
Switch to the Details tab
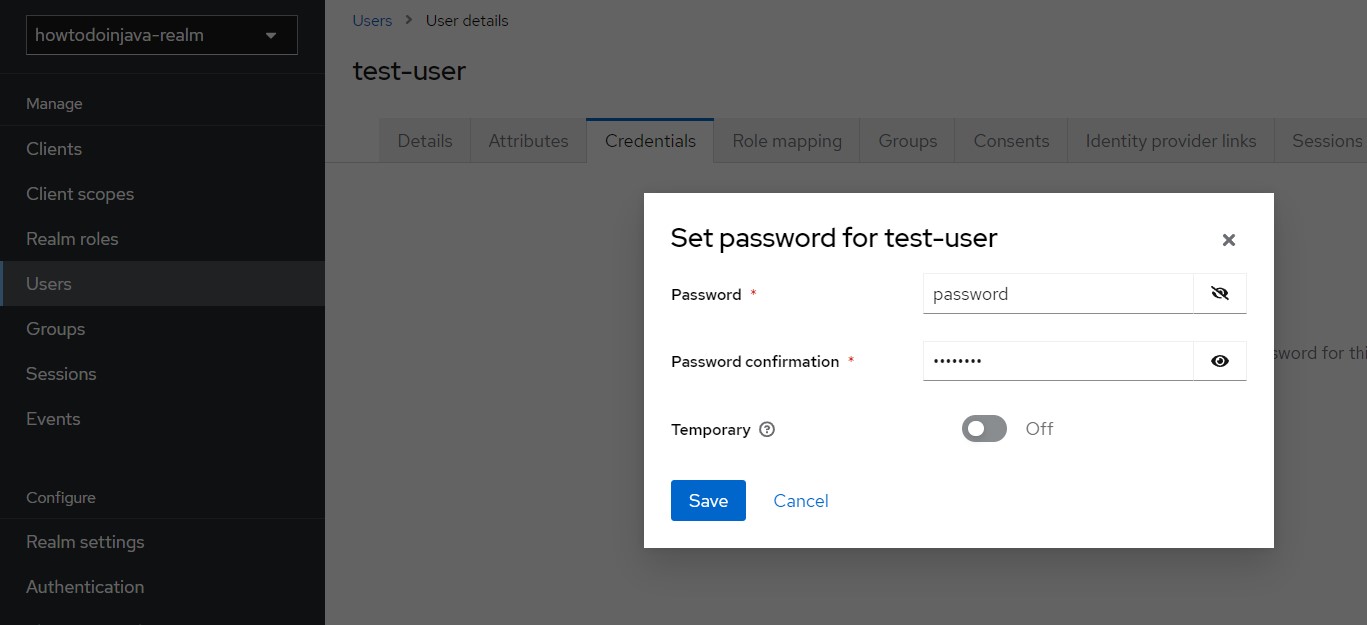[424, 140]
